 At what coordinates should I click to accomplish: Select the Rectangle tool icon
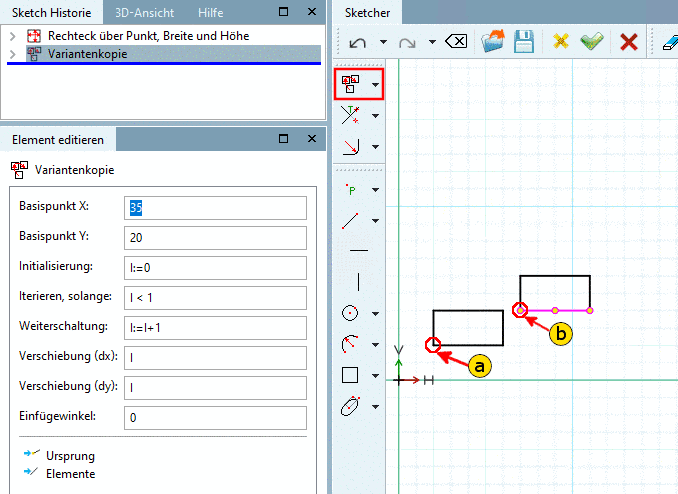coord(350,375)
